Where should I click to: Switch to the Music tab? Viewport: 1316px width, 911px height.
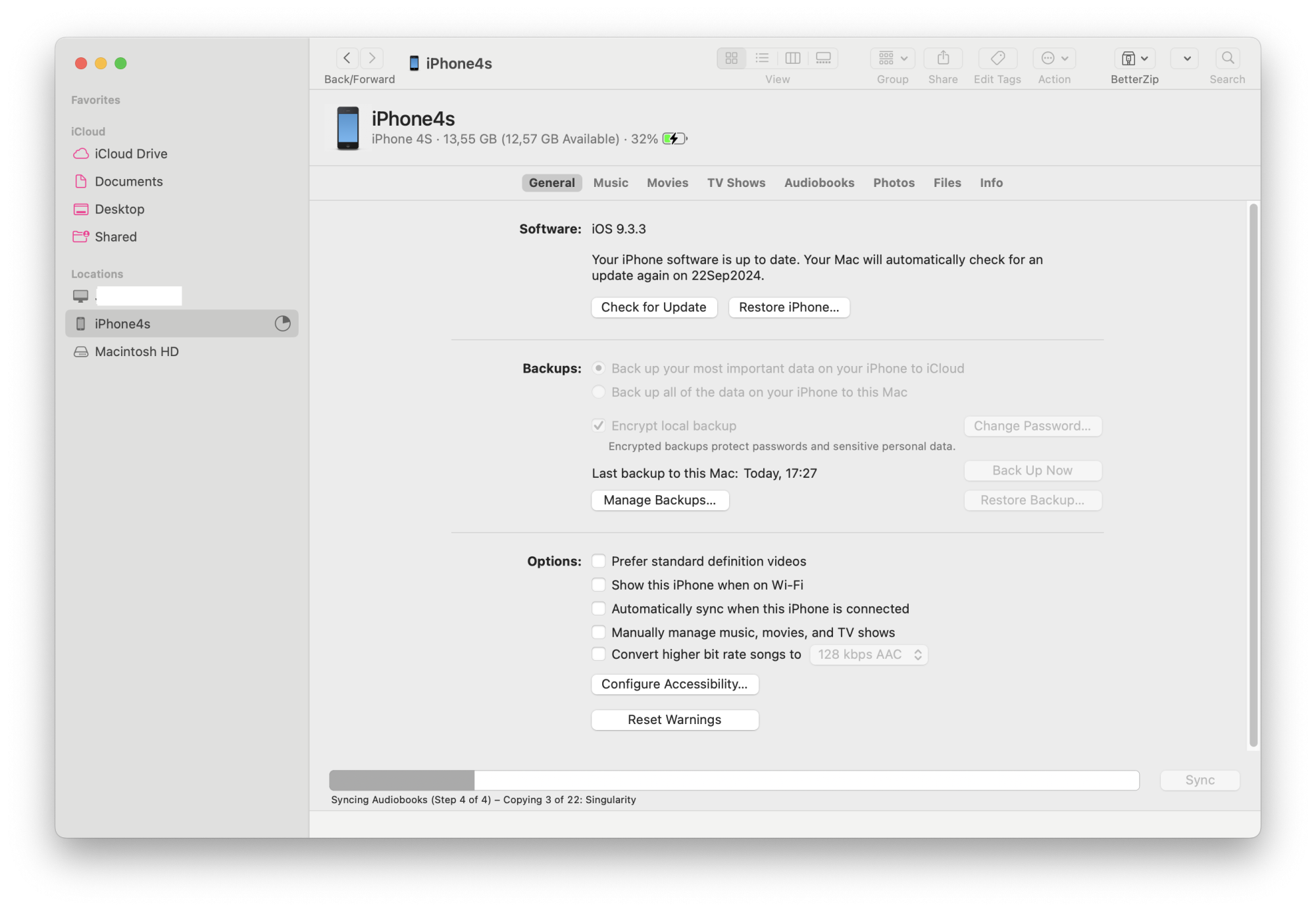pyautogui.click(x=611, y=182)
